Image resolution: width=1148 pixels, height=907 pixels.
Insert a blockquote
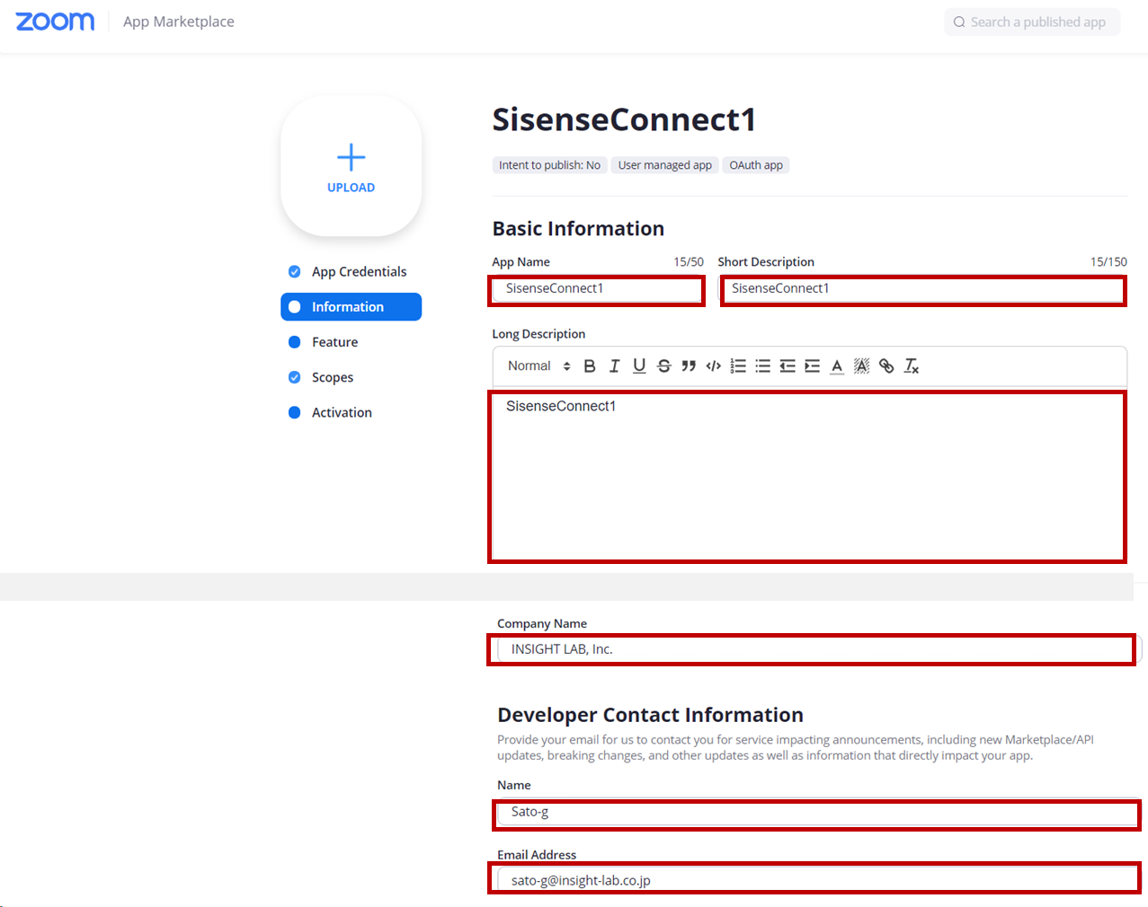click(688, 366)
